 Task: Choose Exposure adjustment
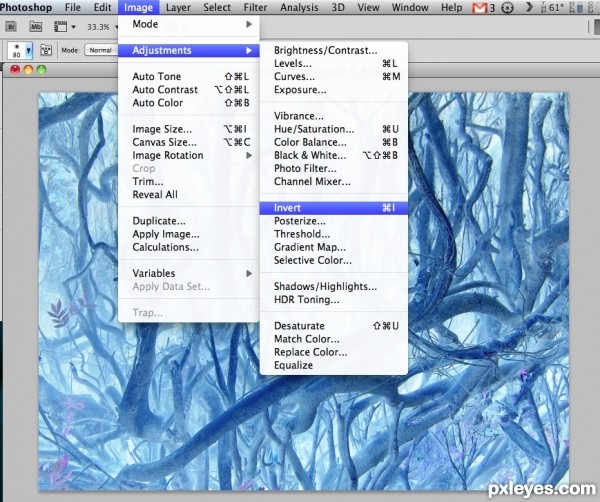[334, 90]
